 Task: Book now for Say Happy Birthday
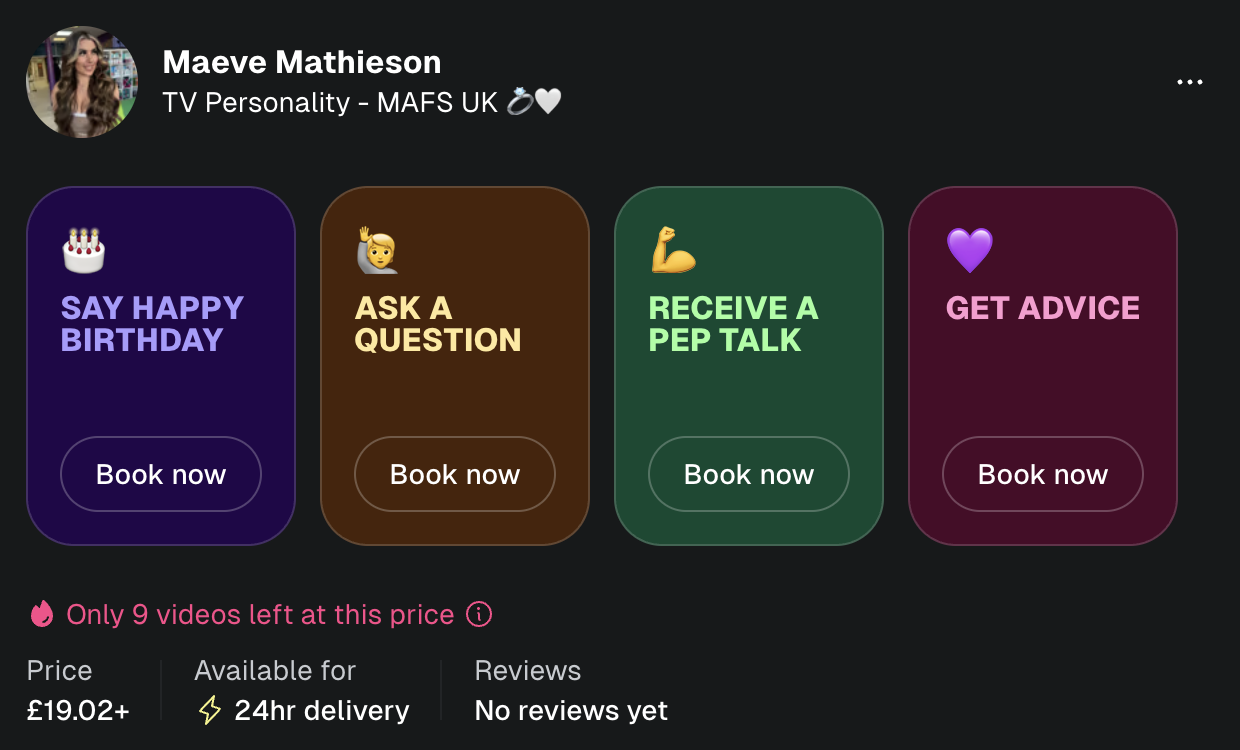coord(161,474)
